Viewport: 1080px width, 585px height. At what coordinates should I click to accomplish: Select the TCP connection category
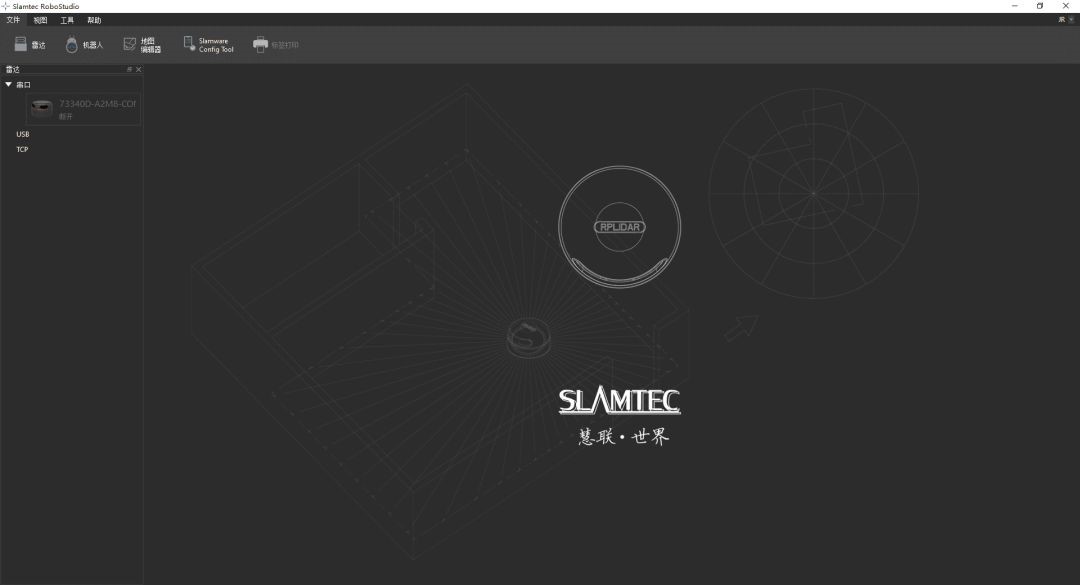point(22,150)
